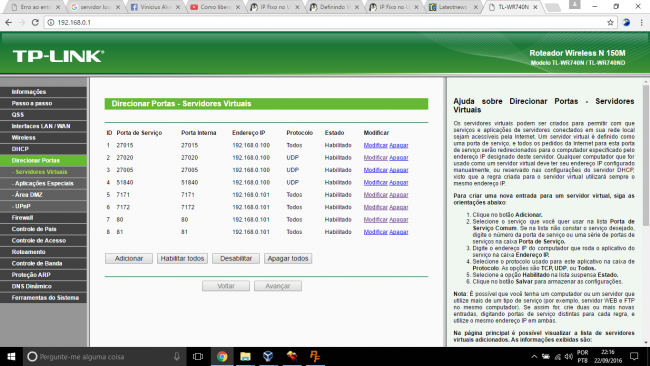The width and height of the screenshot is (650, 366).
Task: Click the Avançar button
Action: click(278, 286)
